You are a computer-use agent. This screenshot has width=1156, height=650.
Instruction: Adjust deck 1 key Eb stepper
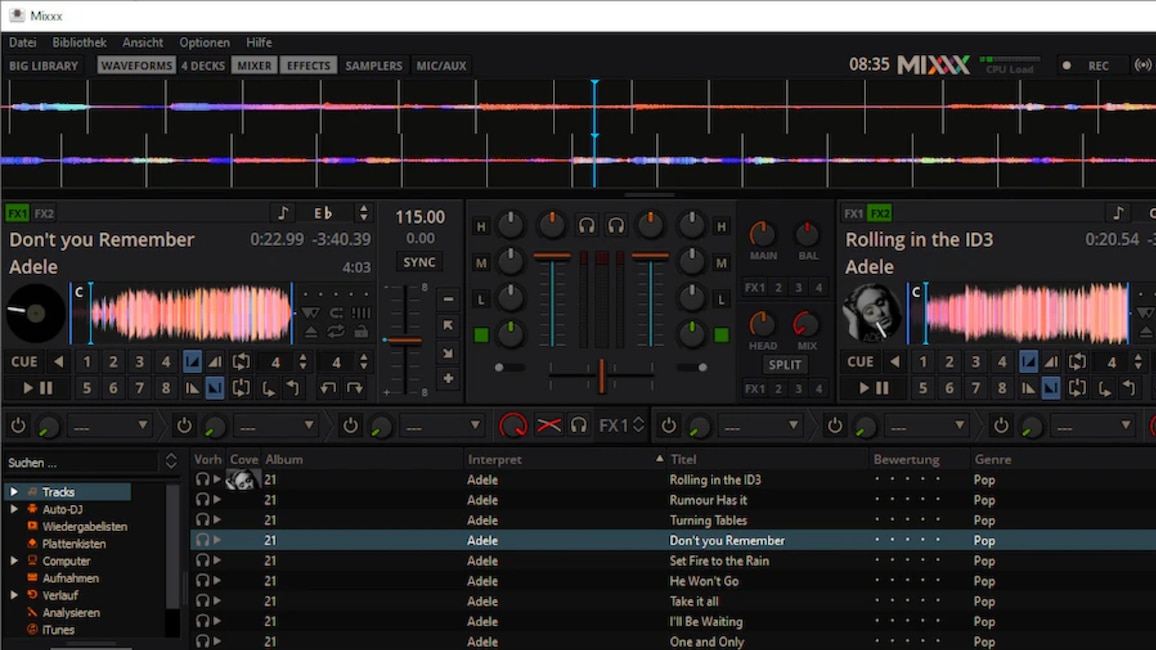363,214
